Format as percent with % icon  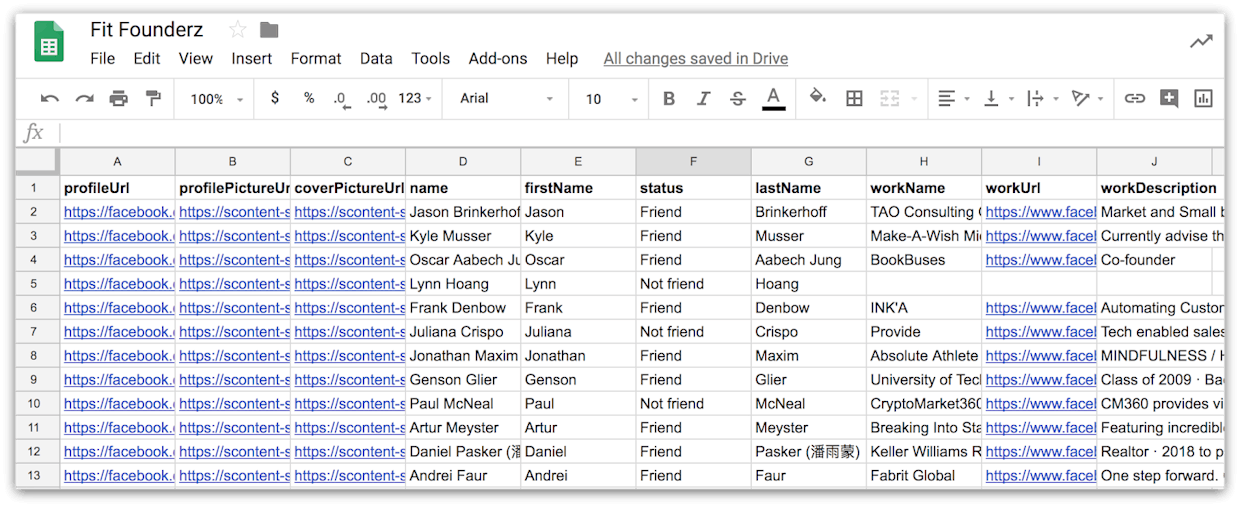click(309, 98)
